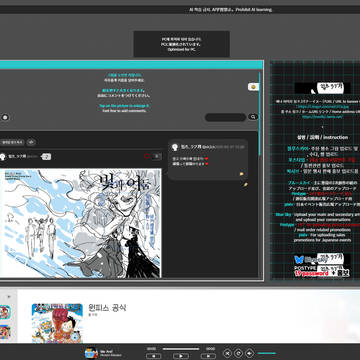Click the dark search input field
Screen dimensions: 360x360
225,117
